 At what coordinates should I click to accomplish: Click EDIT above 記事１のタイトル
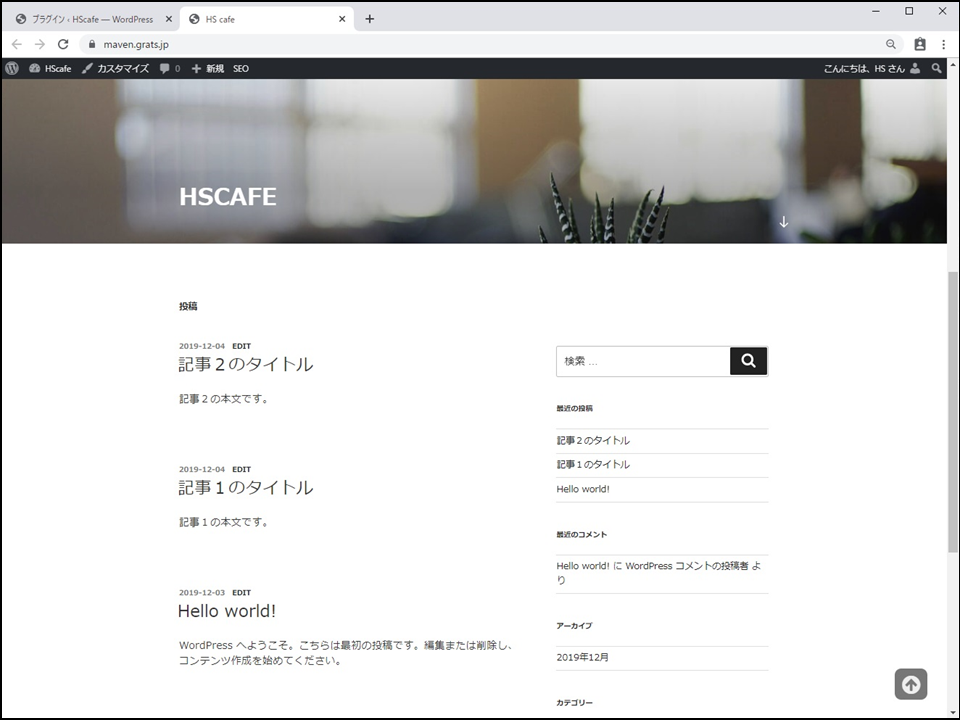click(x=241, y=469)
